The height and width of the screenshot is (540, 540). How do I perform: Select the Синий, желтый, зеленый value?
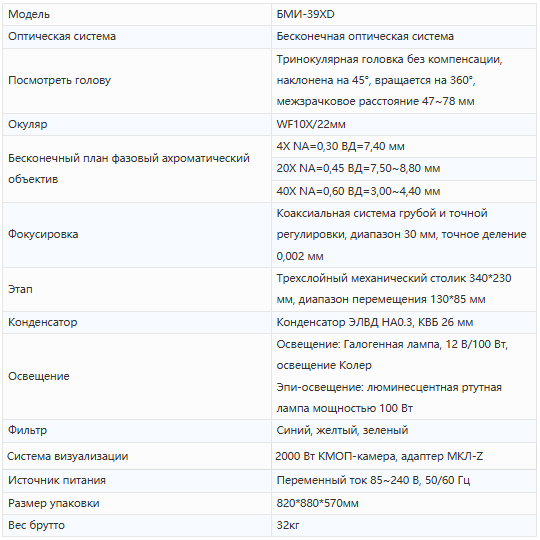pos(342,430)
